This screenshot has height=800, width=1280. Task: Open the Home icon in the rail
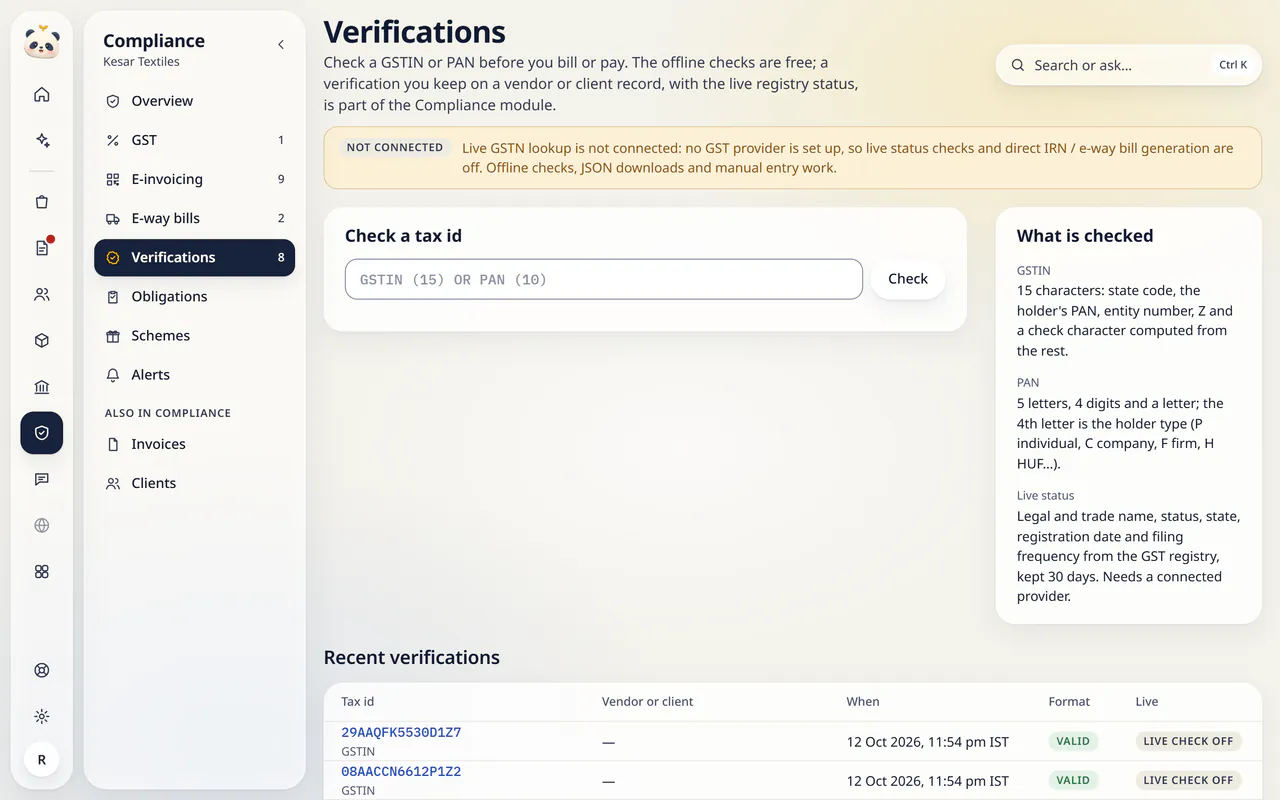click(x=42, y=95)
